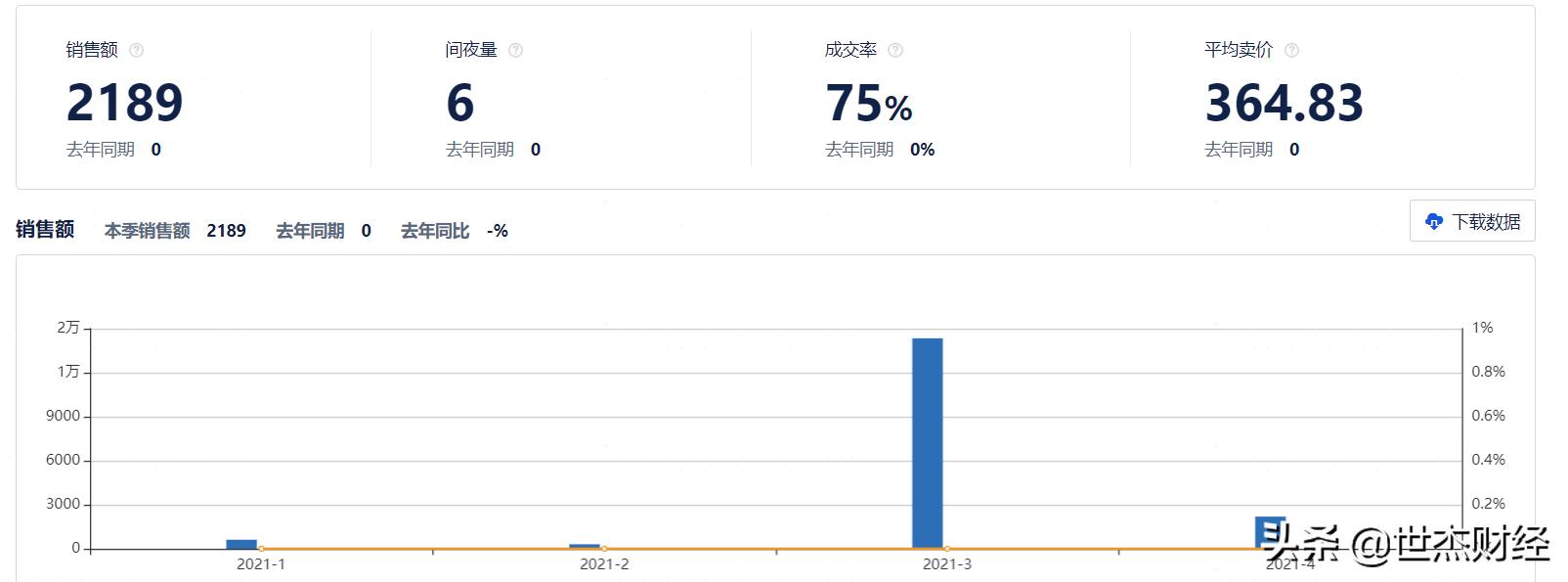Click the 2万 y-axis label
The width and height of the screenshot is (1568, 582).
click(68, 328)
